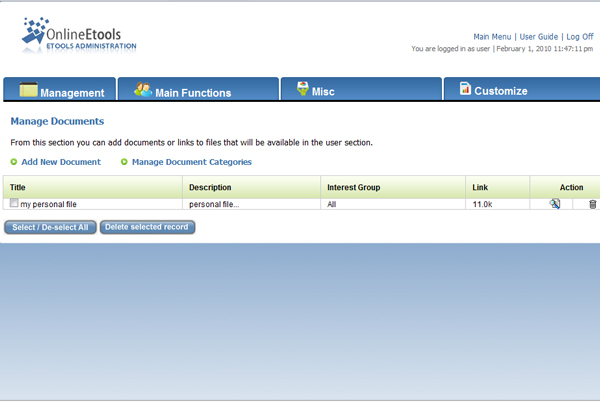Open the Main Menu link
The image size is (600, 402).
492,37
